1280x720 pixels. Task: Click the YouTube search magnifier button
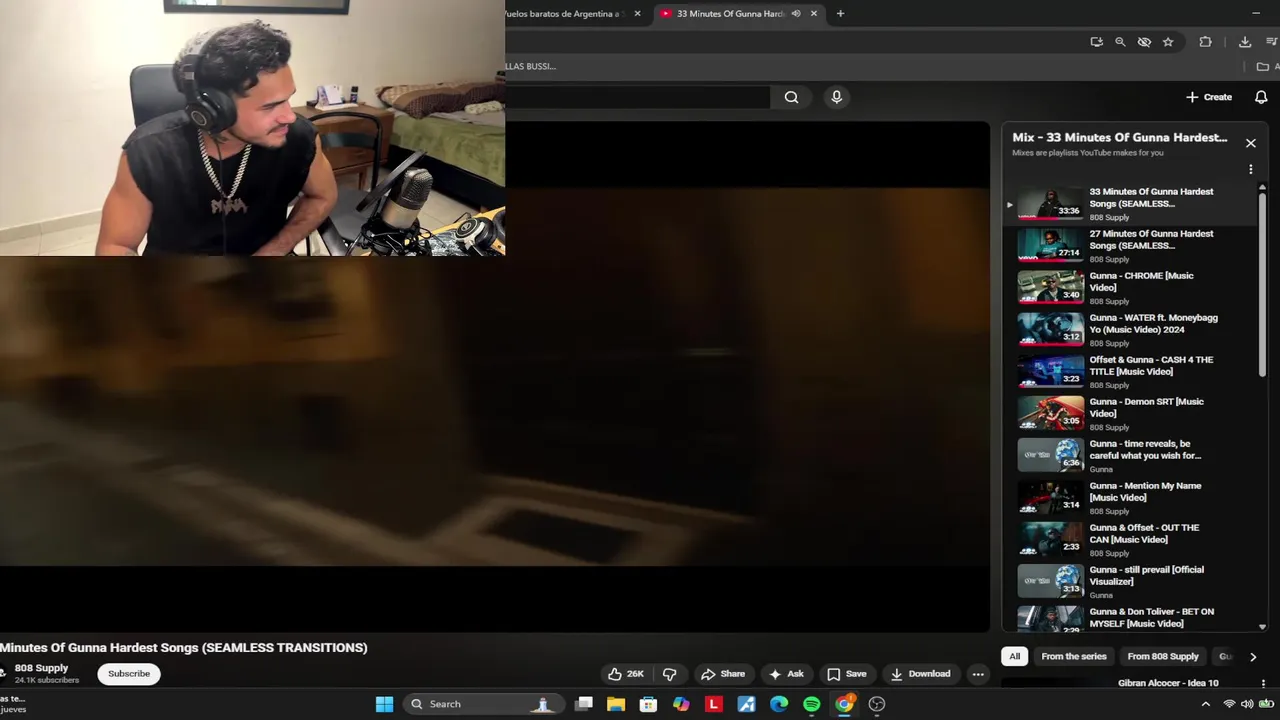coord(791,97)
